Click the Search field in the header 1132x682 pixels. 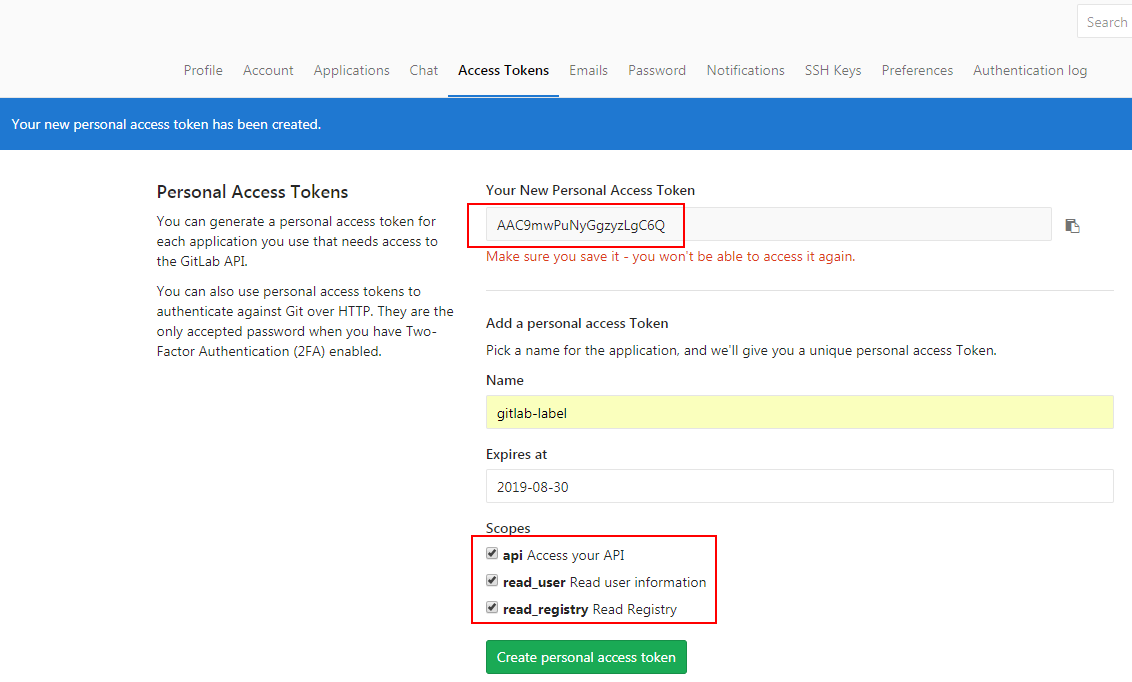tap(1105, 22)
